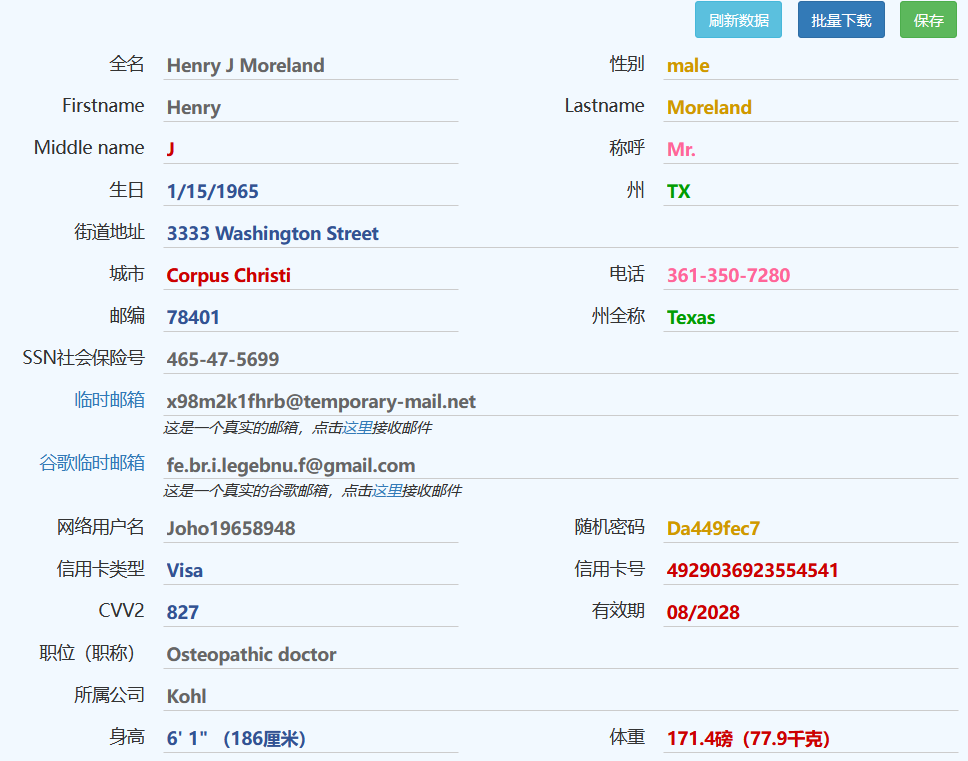Click the green 保存 save button

coord(926,19)
